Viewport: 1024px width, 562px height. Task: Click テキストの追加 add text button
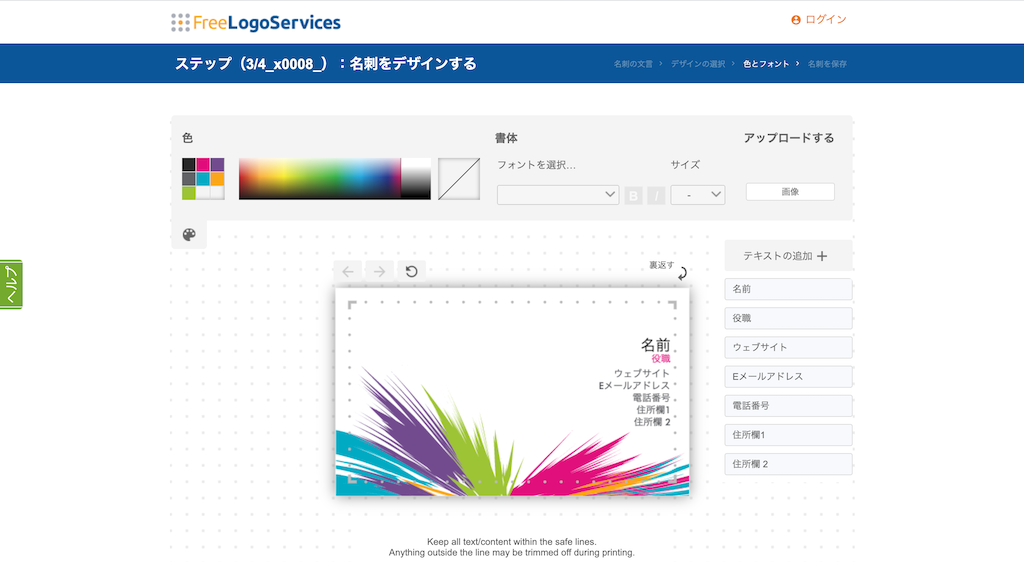(788, 256)
